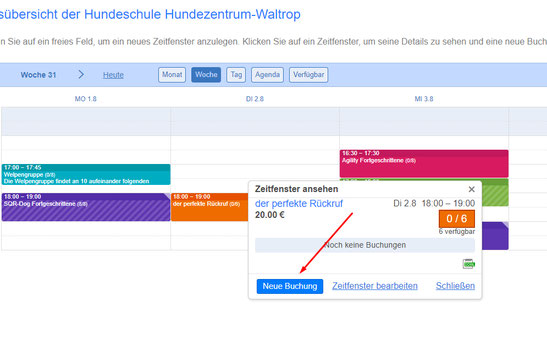Click the orange 0 / 6 availability badge
This screenshot has width=547, height=361.
click(x=457, y=219)
